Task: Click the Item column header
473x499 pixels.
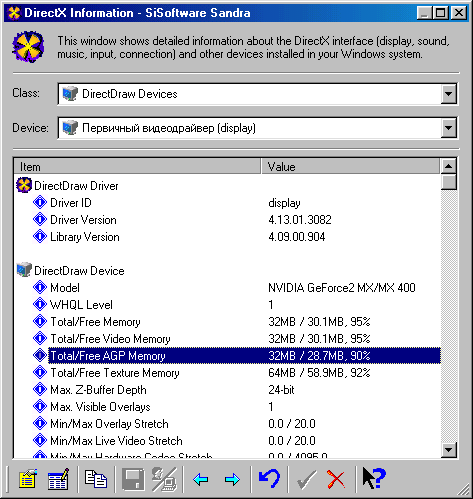Action: [x=137, y=166]
